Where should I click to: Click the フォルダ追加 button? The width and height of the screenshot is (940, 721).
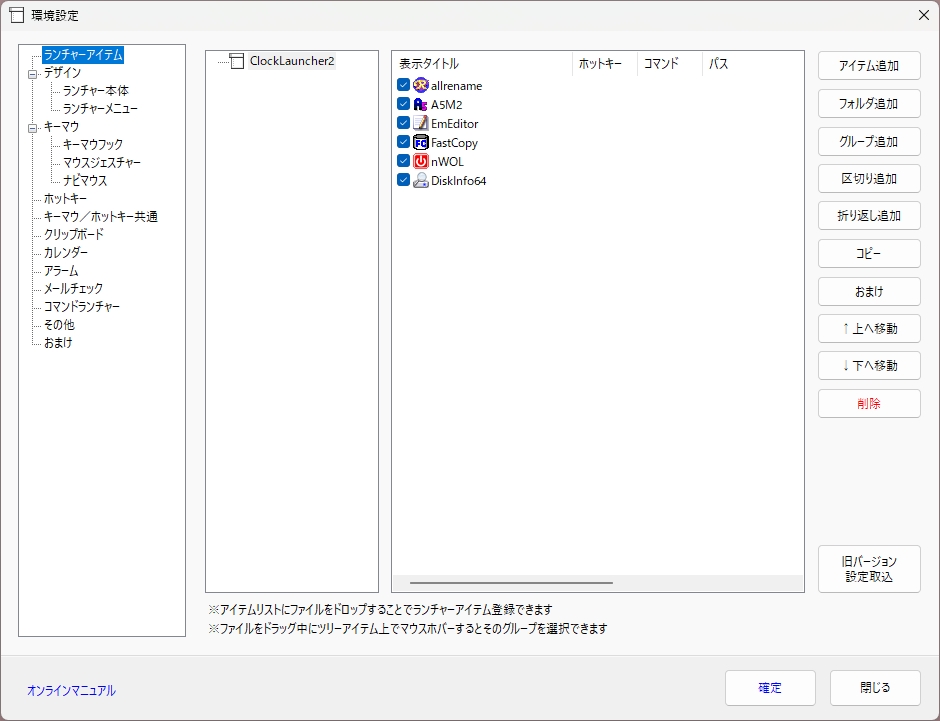869,104
